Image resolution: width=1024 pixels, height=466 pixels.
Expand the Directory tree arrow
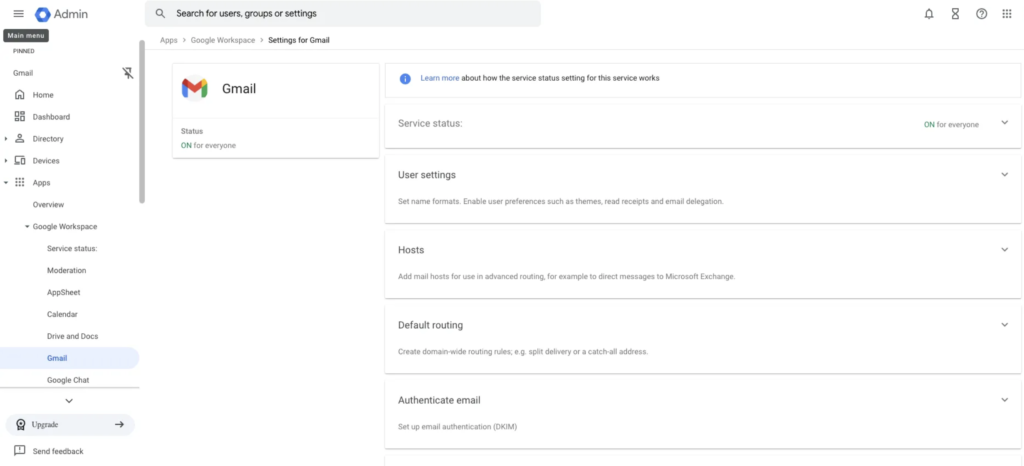6,139
